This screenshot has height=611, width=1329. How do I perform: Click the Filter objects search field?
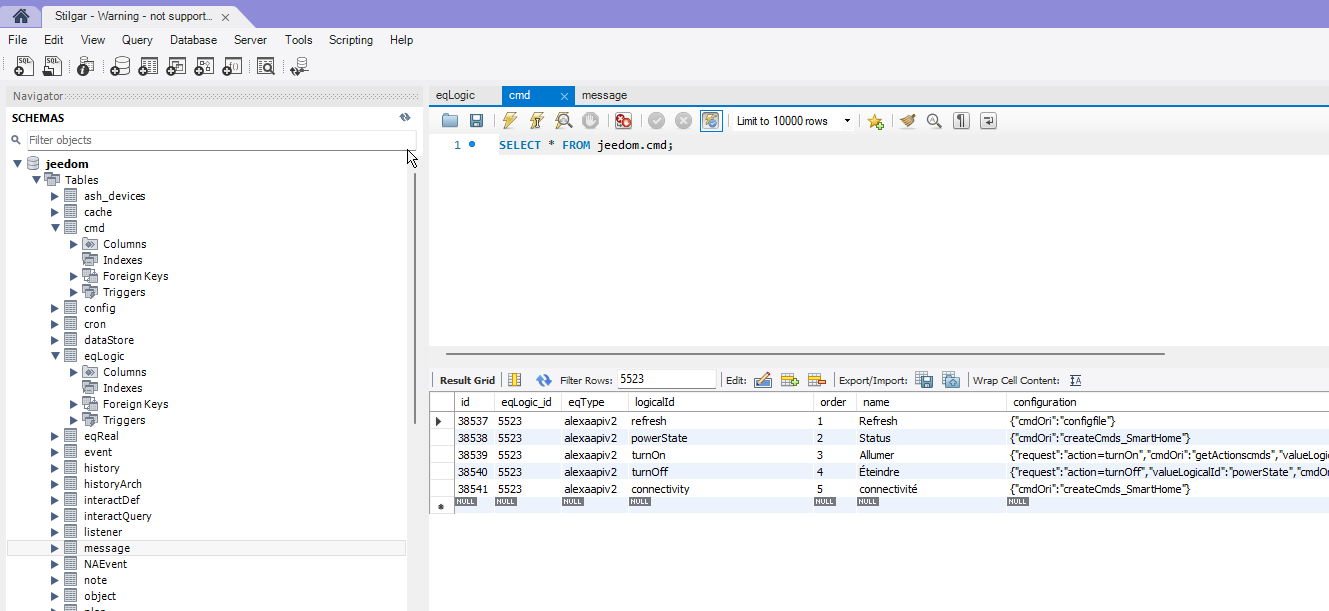(x=215, y=140)
